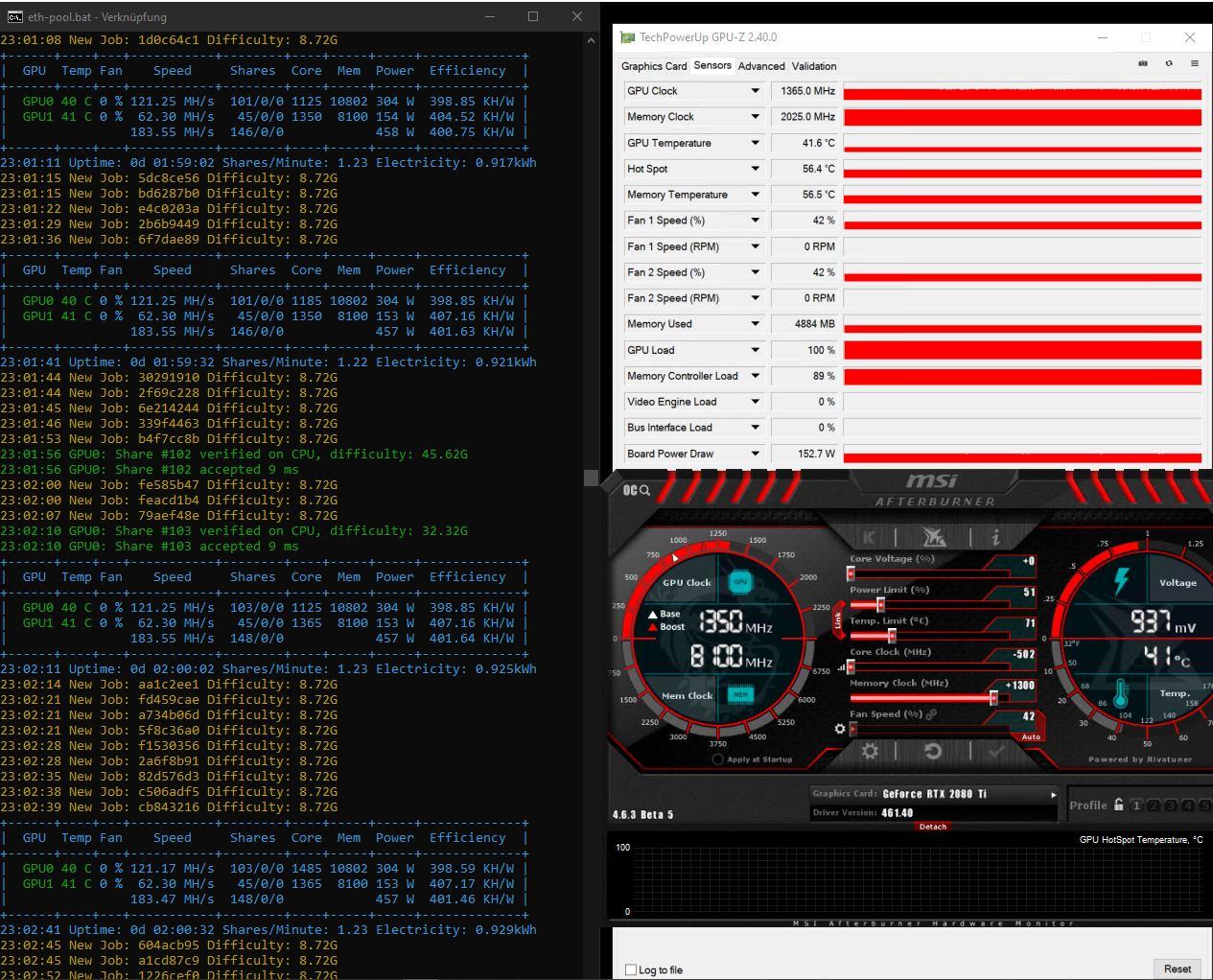The height and width of the screenshot is (980, 1213).
Task: Click the console vertical scrollbar thumb
Action: (x=591, y=478)
